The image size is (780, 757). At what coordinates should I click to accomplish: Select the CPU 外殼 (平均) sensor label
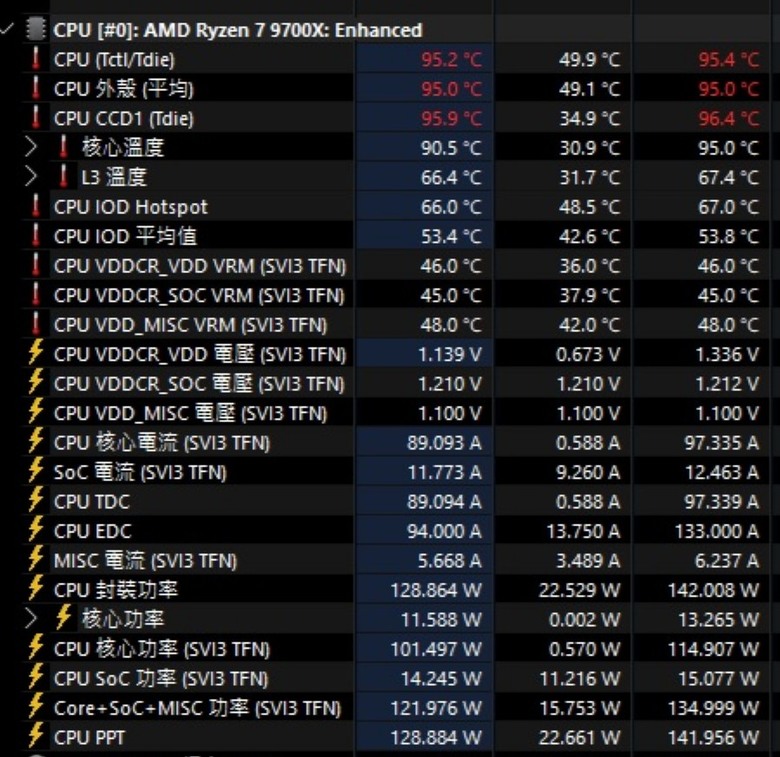point(123,89)
